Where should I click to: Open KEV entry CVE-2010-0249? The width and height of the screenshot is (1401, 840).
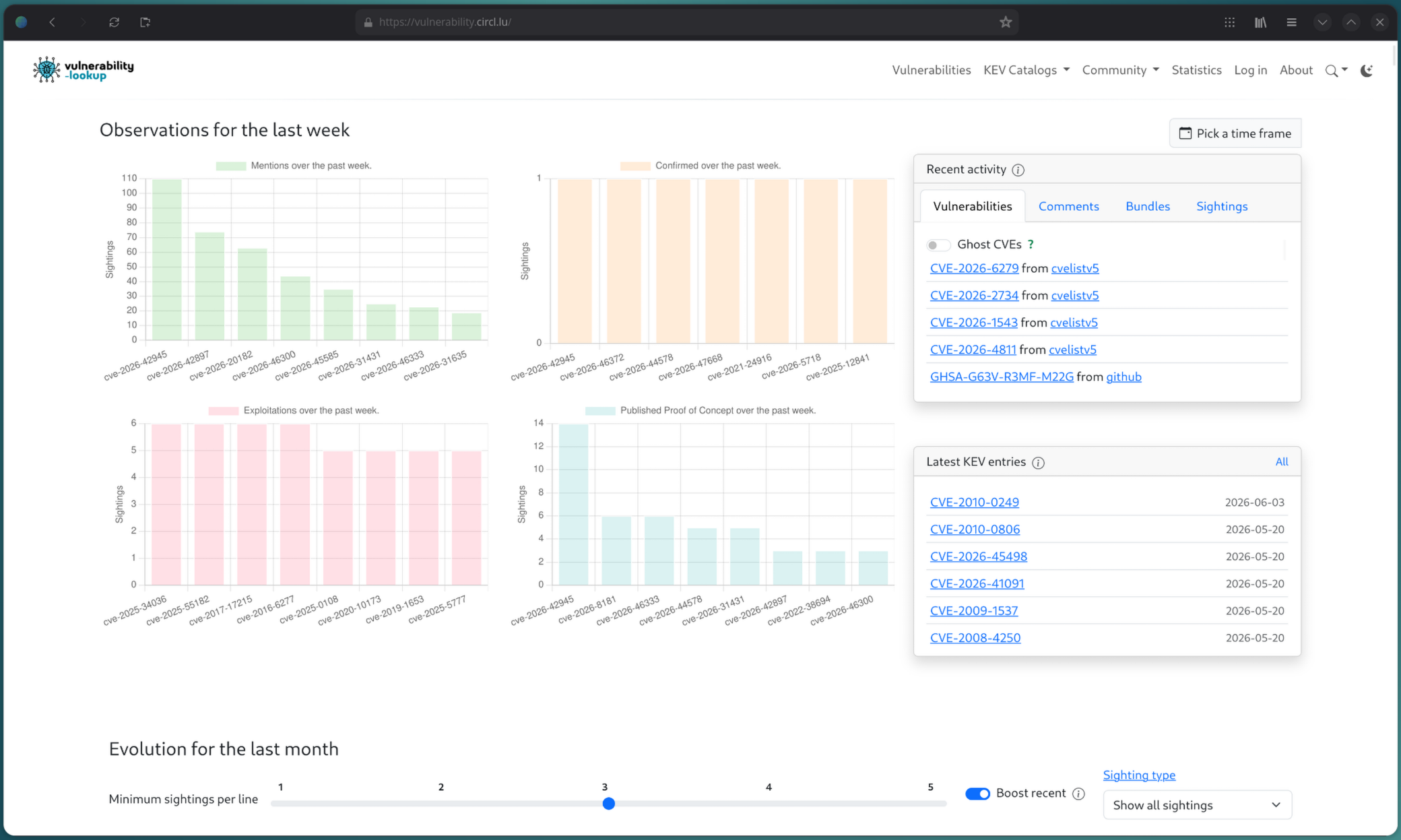[974, 503]
